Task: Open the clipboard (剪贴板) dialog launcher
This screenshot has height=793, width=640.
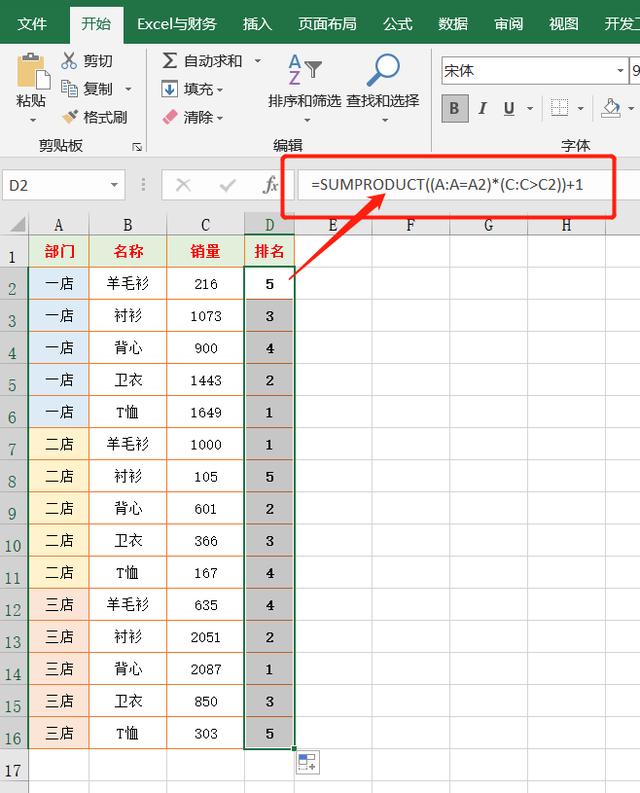Action: click(137, 147)
